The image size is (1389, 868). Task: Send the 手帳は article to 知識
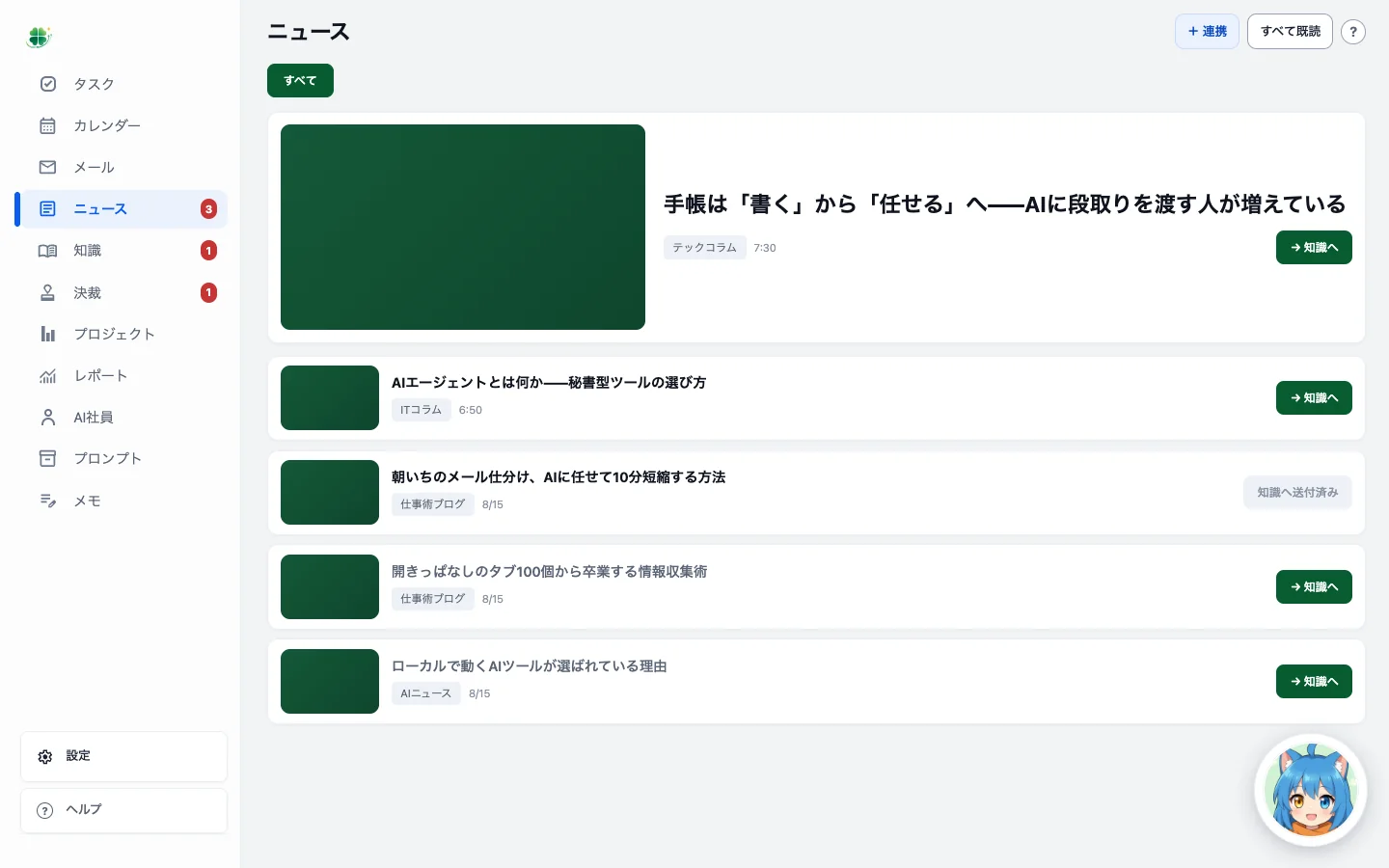1314,248
